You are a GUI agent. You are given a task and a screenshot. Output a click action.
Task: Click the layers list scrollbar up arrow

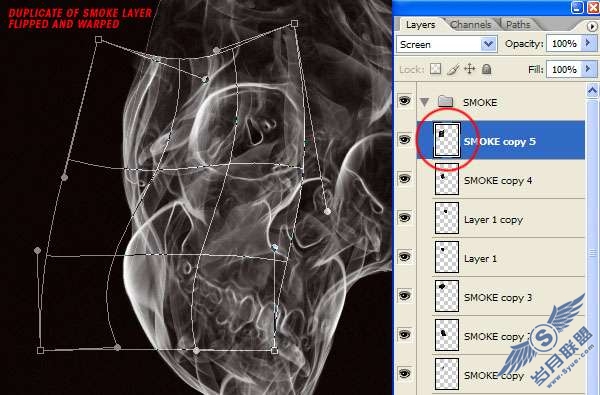point(592,91)
